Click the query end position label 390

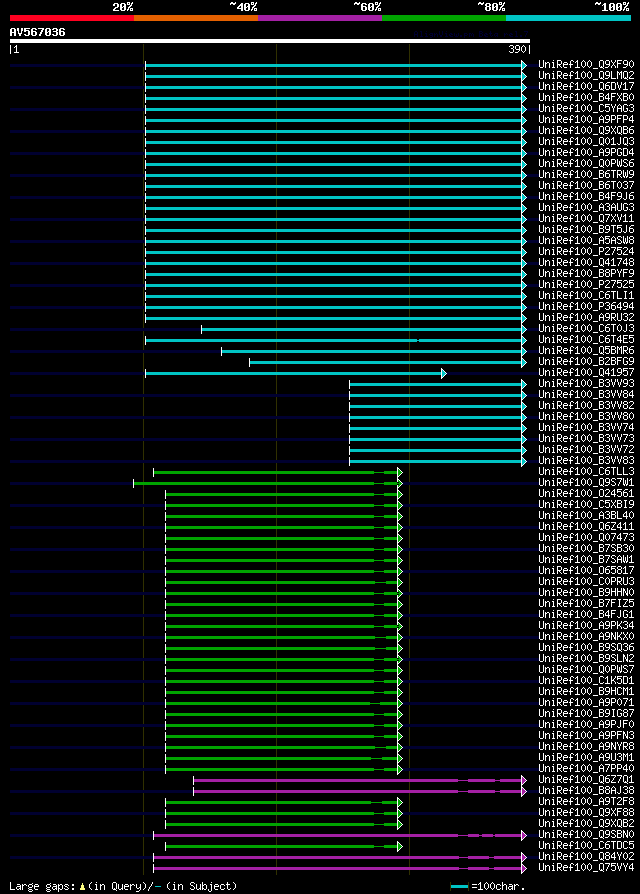(x=517, y=50)
